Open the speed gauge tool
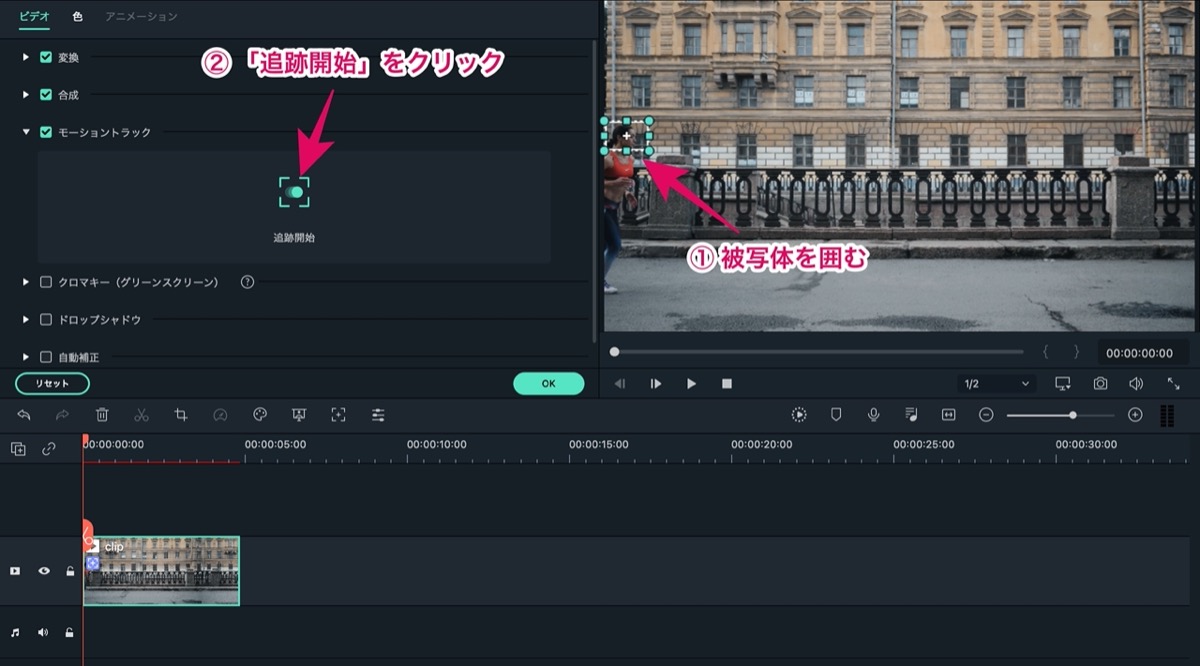The image size is (1200, 666). coord(220,415)
